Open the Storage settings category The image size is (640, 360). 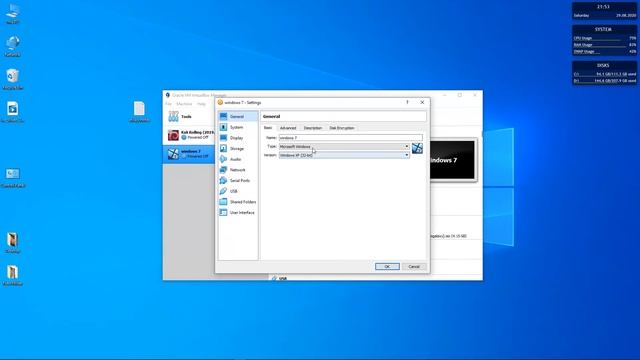tap(238, 149)
